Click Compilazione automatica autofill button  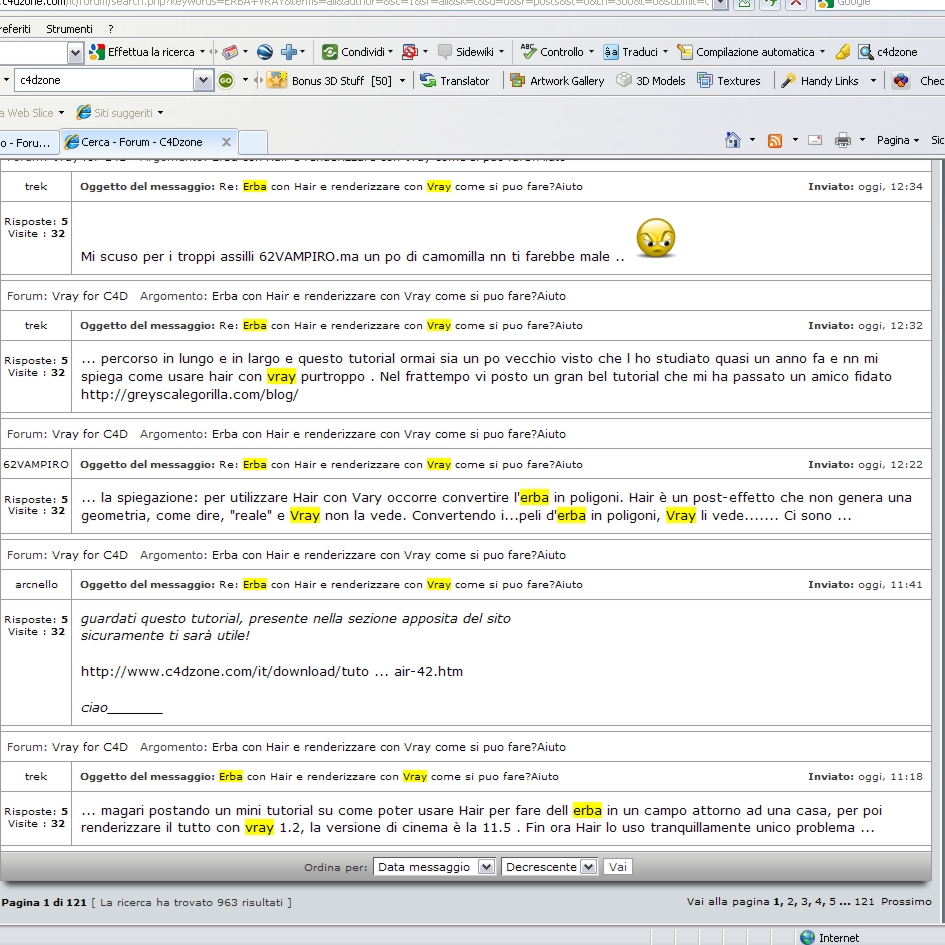[746, 52]
